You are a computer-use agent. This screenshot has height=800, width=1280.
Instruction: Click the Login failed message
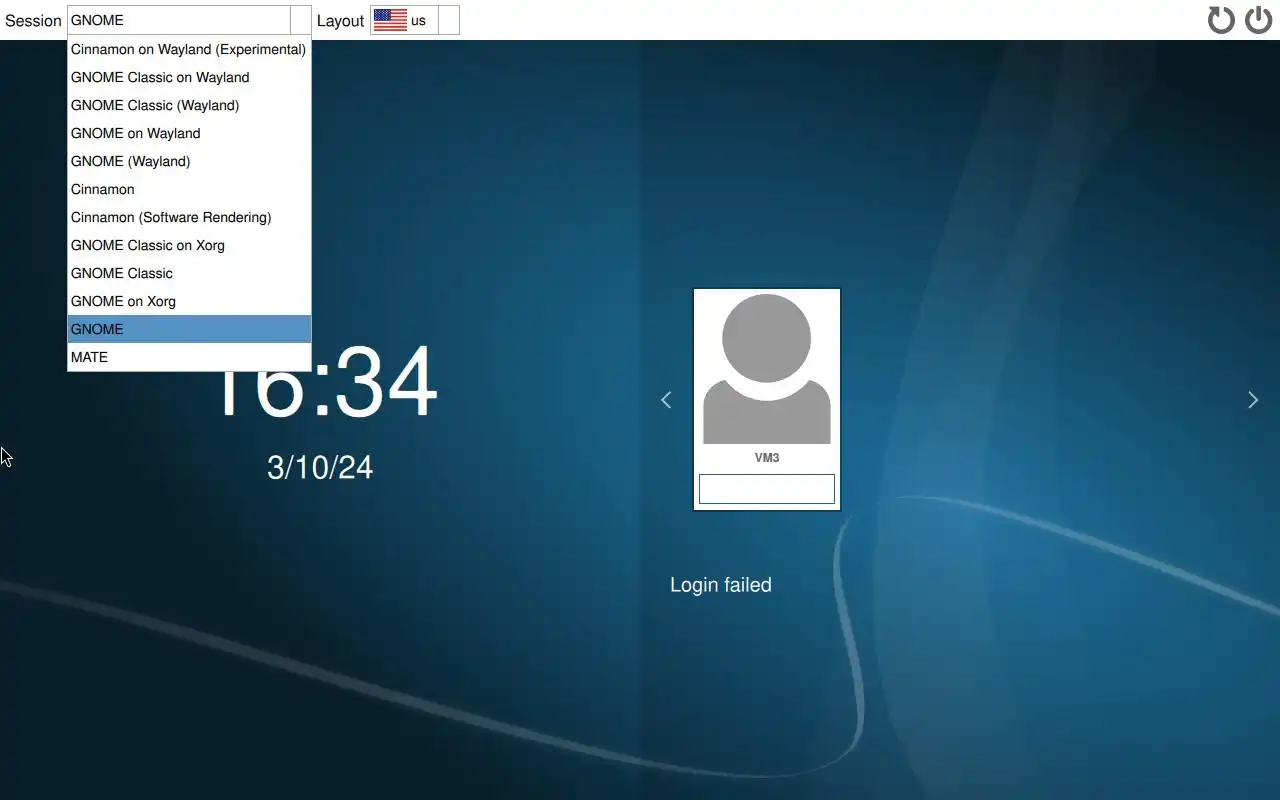coord(721,585)
